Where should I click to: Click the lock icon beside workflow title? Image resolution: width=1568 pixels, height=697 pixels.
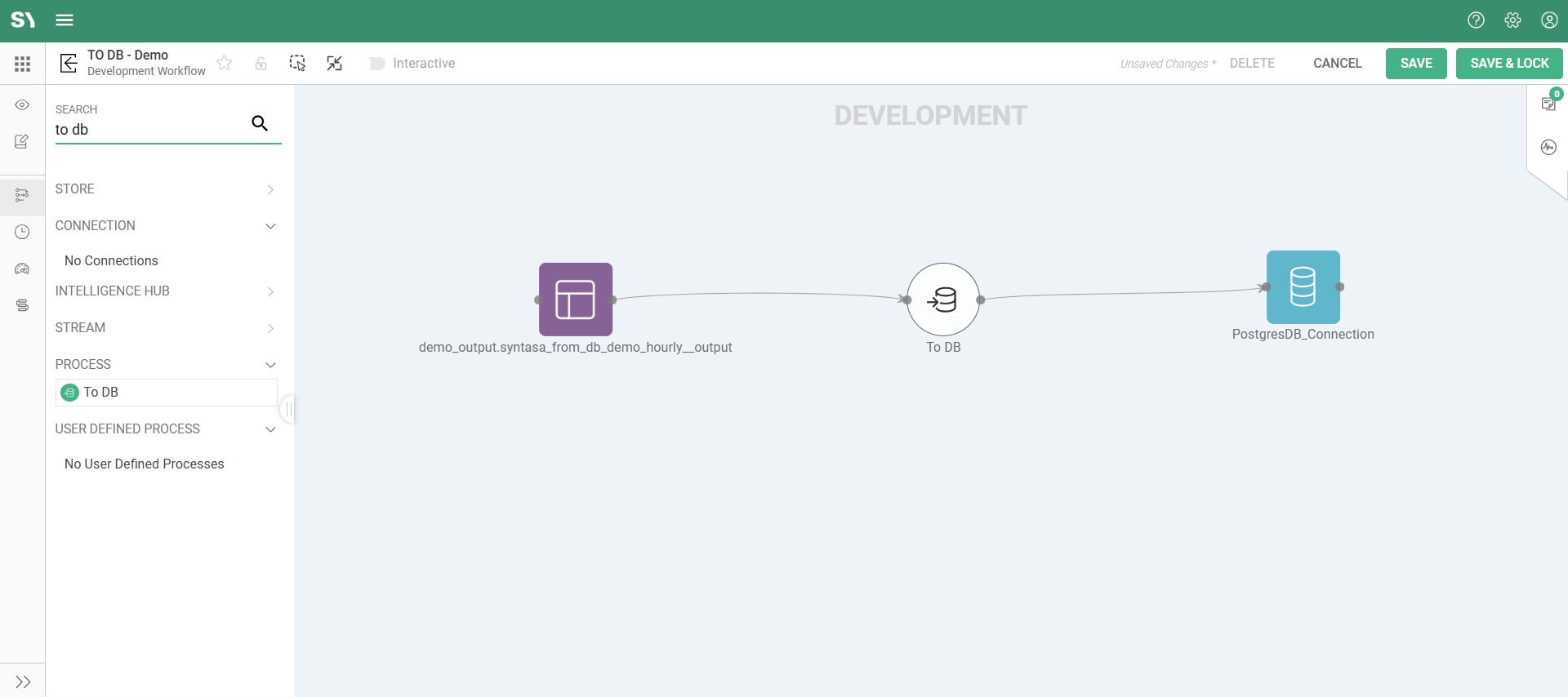261,63
